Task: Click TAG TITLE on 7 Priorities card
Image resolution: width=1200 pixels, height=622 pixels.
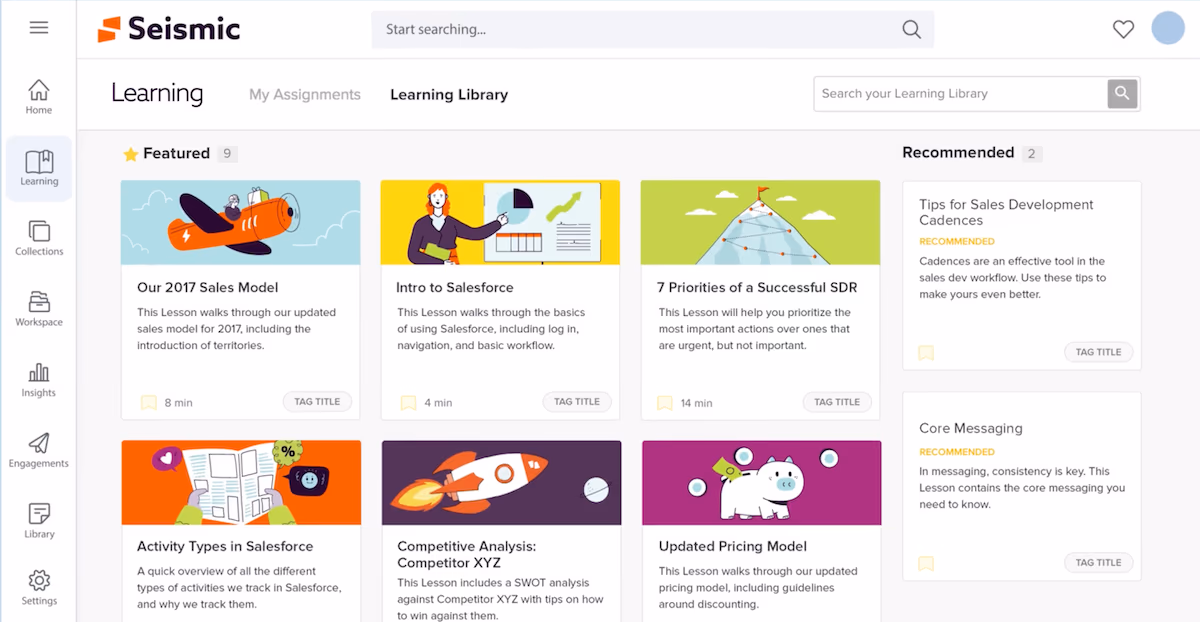Action: pyautogui.click(x=837, y=402)
